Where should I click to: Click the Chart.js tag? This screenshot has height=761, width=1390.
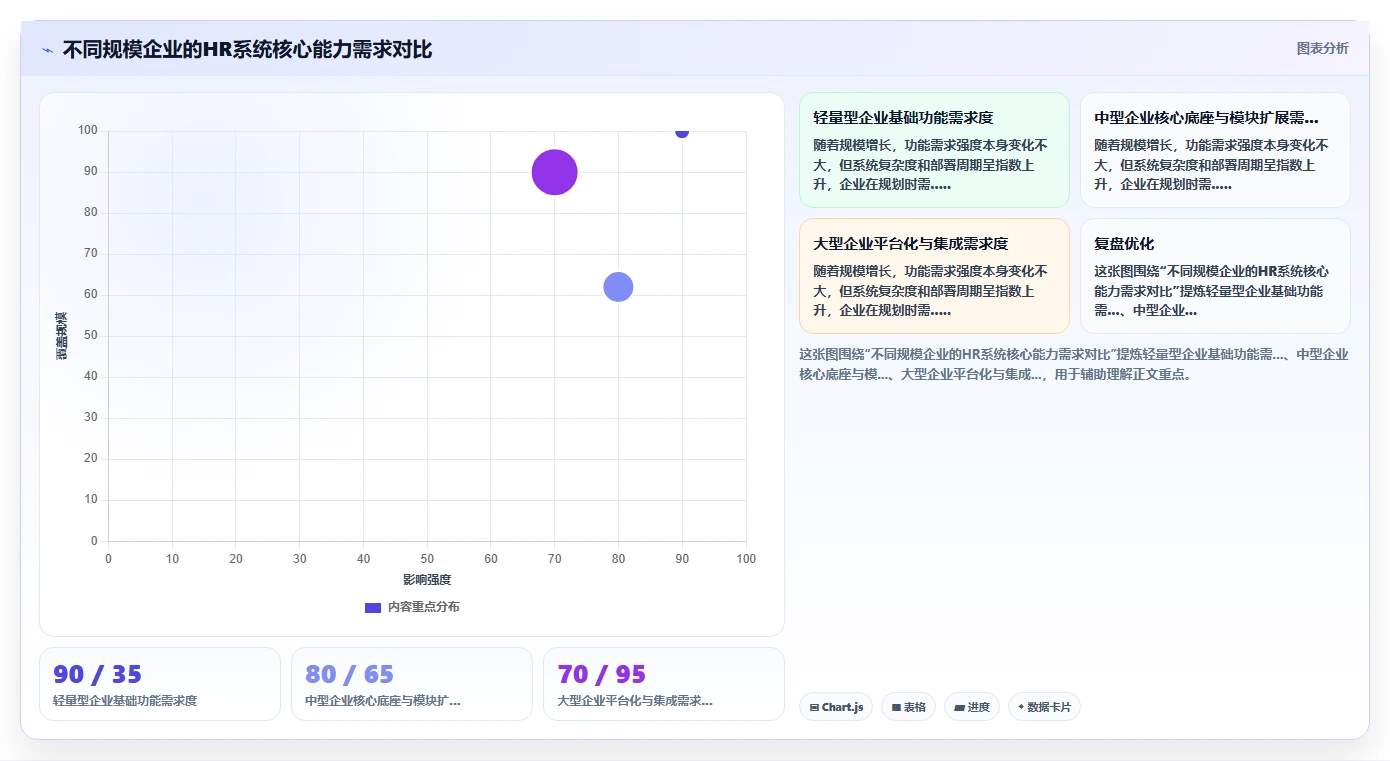(x=836, y=707)
